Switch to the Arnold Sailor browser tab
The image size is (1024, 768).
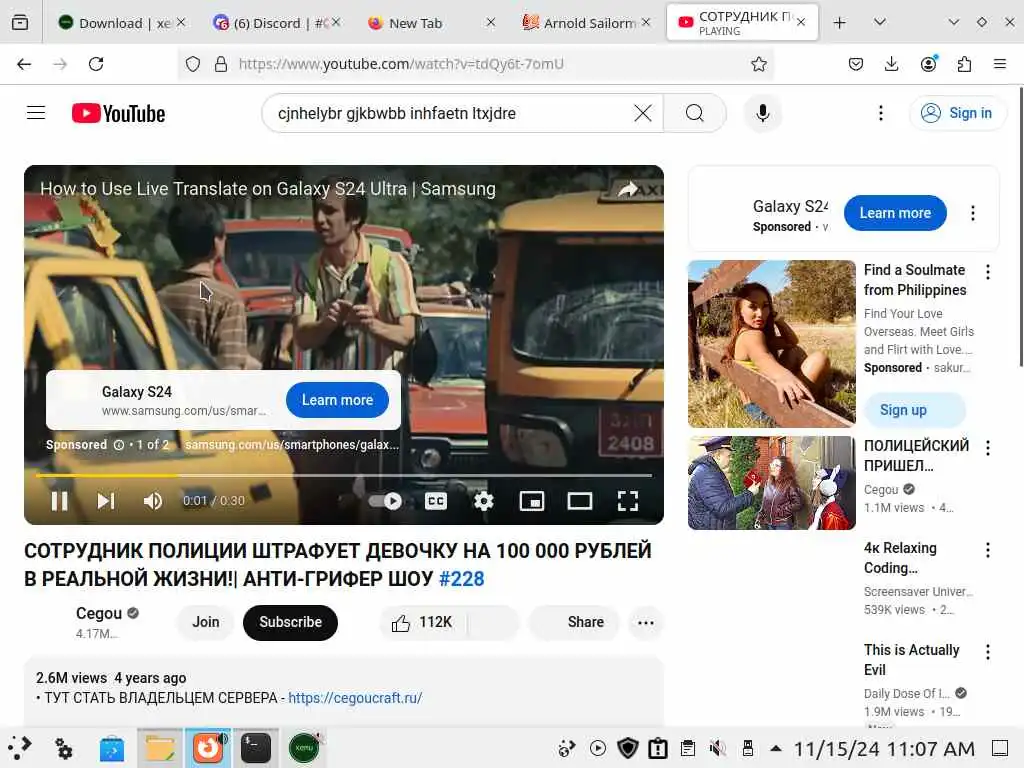click(x=585, y=23)
